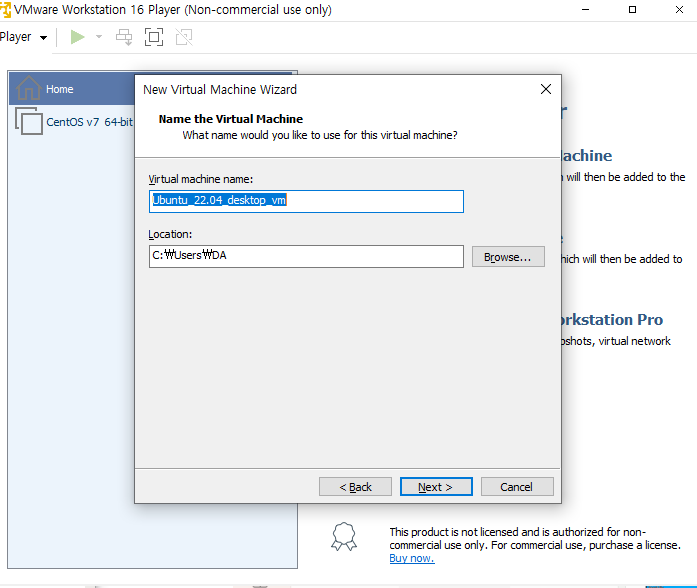Proceed with the Next > button

[436, 487]
